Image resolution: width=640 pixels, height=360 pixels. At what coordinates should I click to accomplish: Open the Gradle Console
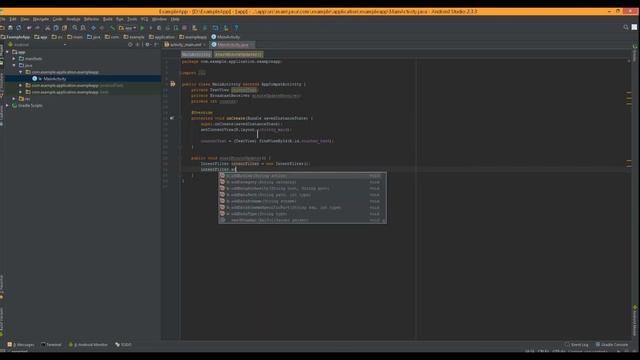(611, 344)
